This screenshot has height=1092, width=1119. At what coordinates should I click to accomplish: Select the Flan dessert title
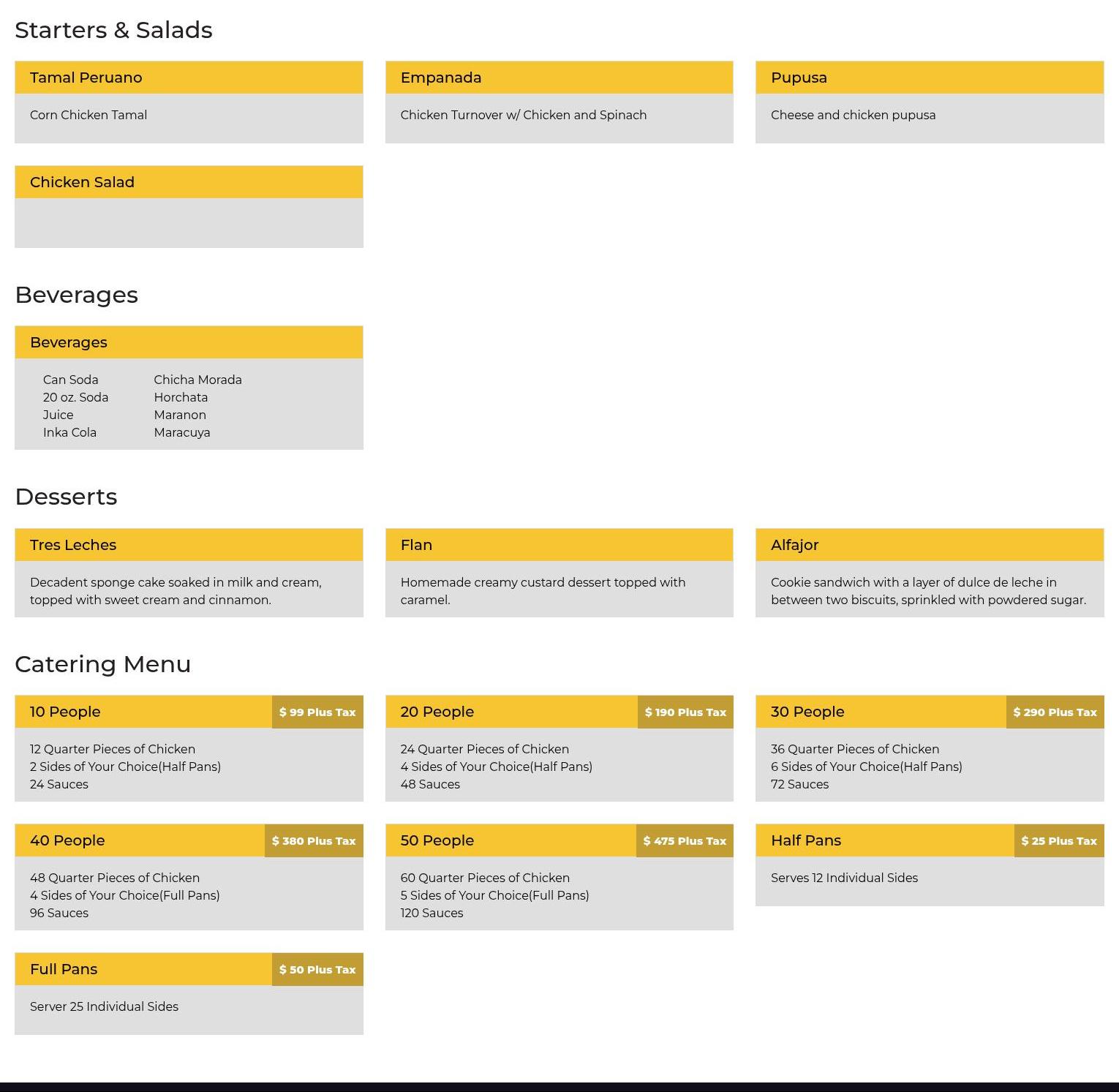click(416, 545)
